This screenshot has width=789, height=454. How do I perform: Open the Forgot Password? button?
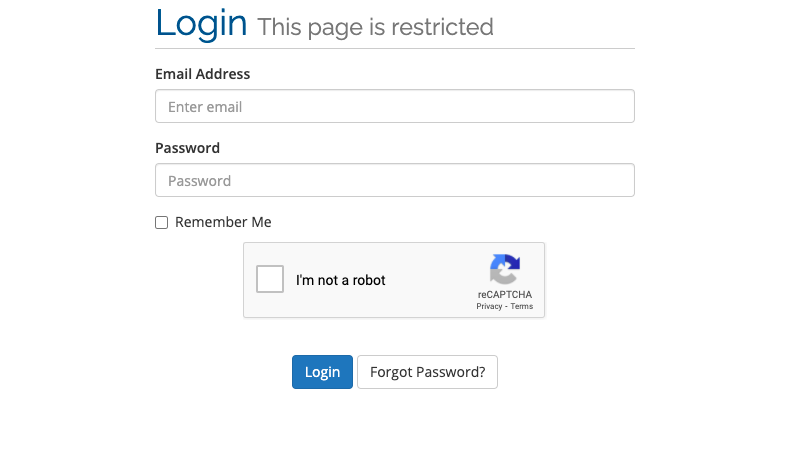click(x=427, y=372)
